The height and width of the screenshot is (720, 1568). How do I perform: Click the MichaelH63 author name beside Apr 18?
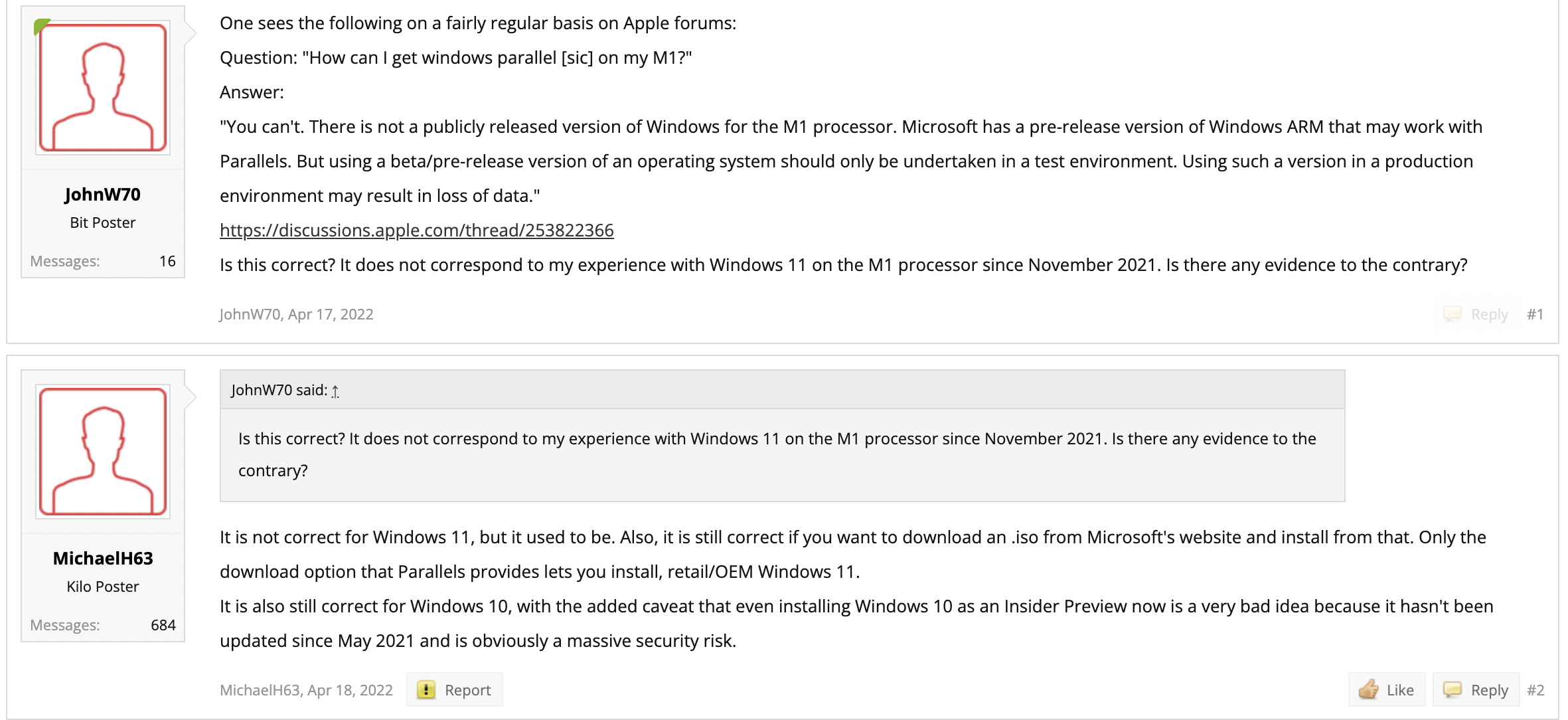pos(260,690)
